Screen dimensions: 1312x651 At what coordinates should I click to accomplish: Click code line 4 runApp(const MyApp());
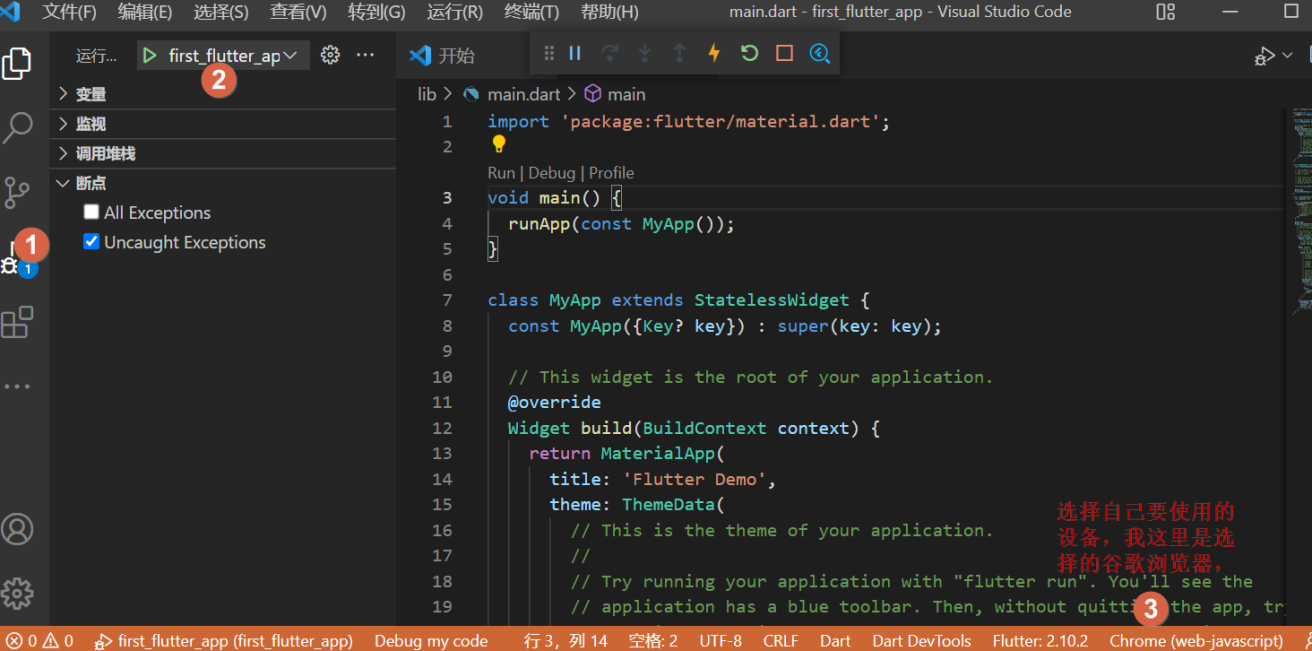pyautogui.click(x=621, y=224)
